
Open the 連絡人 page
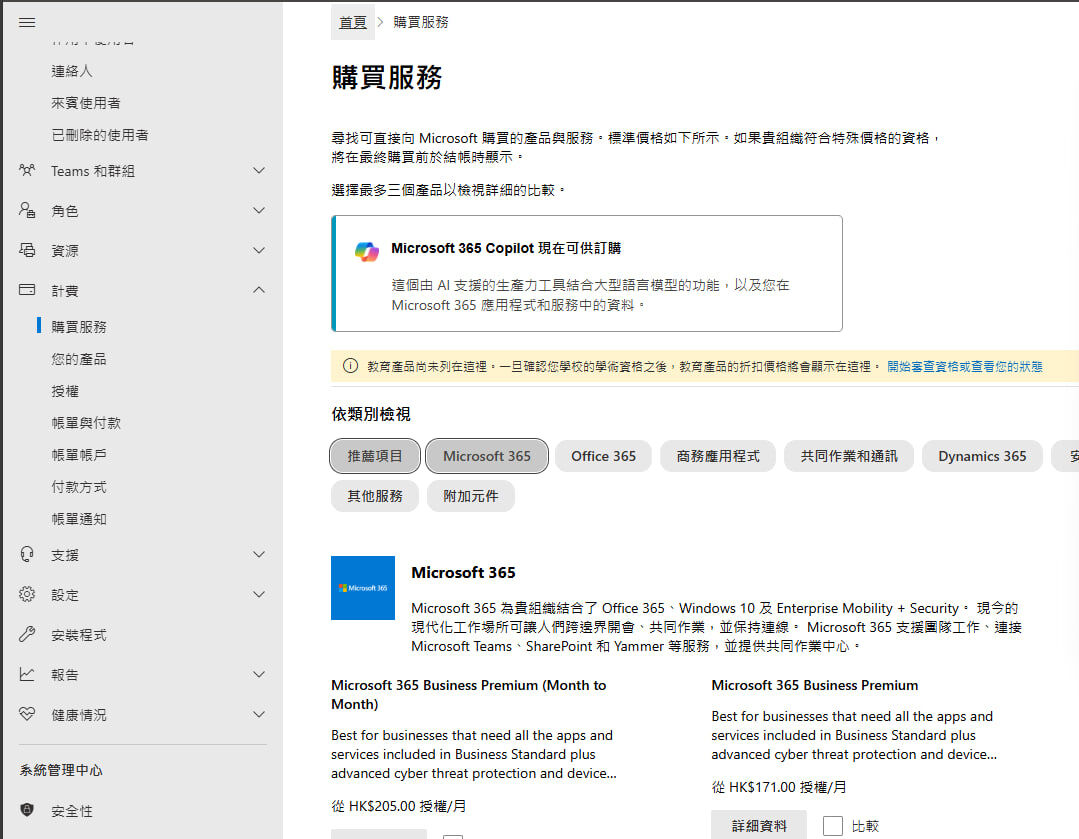[72, 71]
